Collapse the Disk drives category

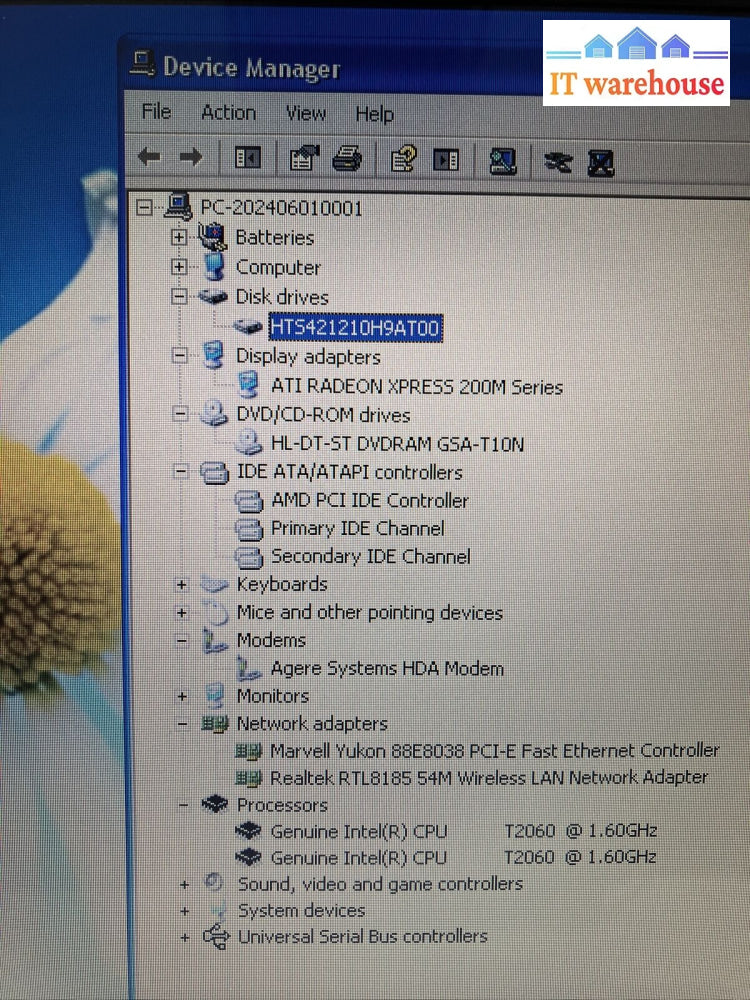(180, 297)
